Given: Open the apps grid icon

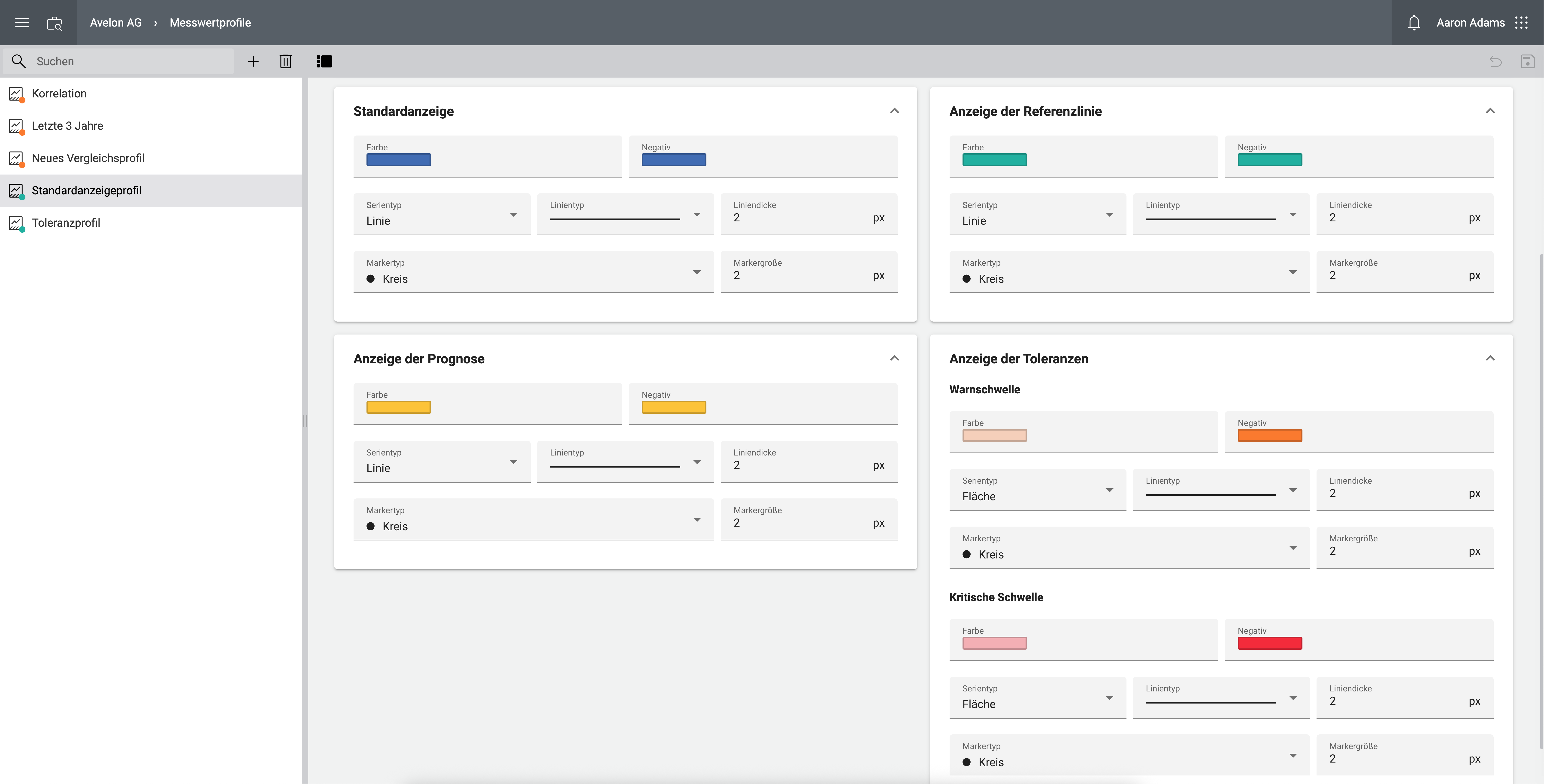Looking at the screenshot, I should [1521, 23].
